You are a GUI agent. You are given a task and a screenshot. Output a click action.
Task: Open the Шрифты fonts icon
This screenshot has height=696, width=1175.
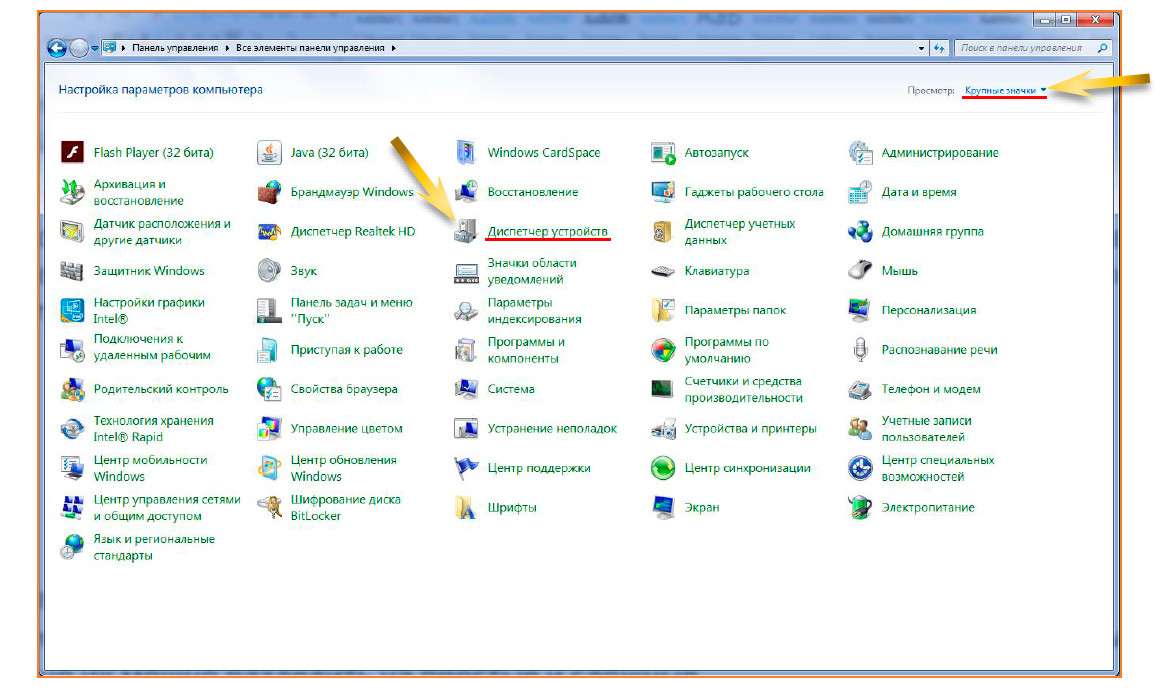pyautogui.click(x=466, y=508)
